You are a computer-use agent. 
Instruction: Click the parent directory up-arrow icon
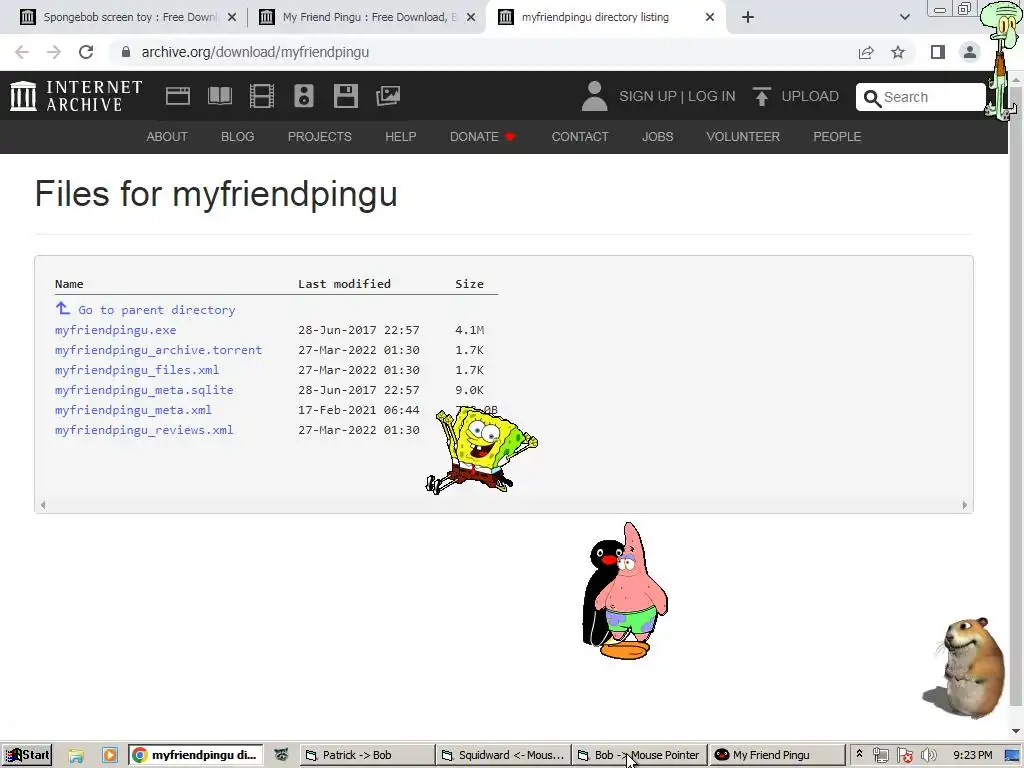point(63,308)
